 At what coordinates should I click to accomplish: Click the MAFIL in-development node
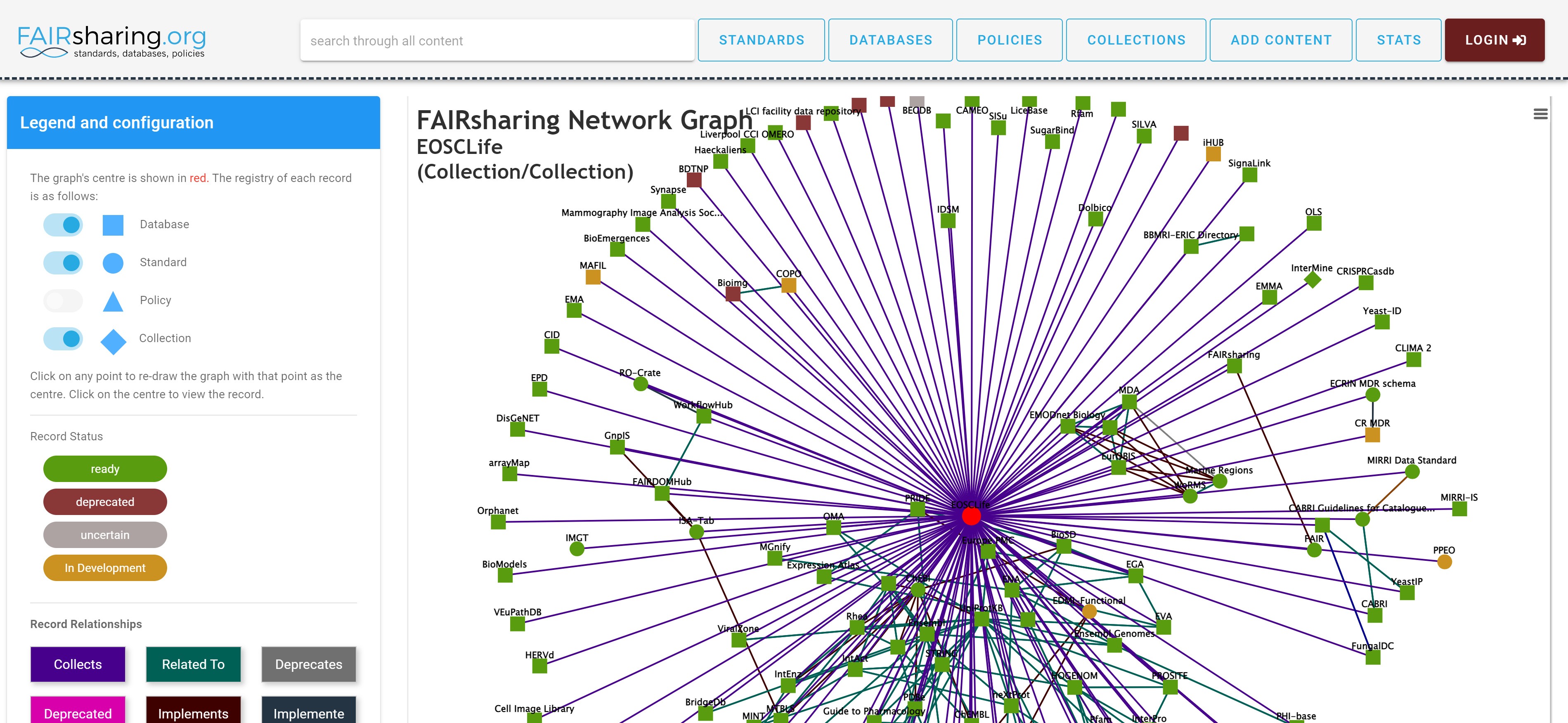pyautogui.click(x=593, y=277)
